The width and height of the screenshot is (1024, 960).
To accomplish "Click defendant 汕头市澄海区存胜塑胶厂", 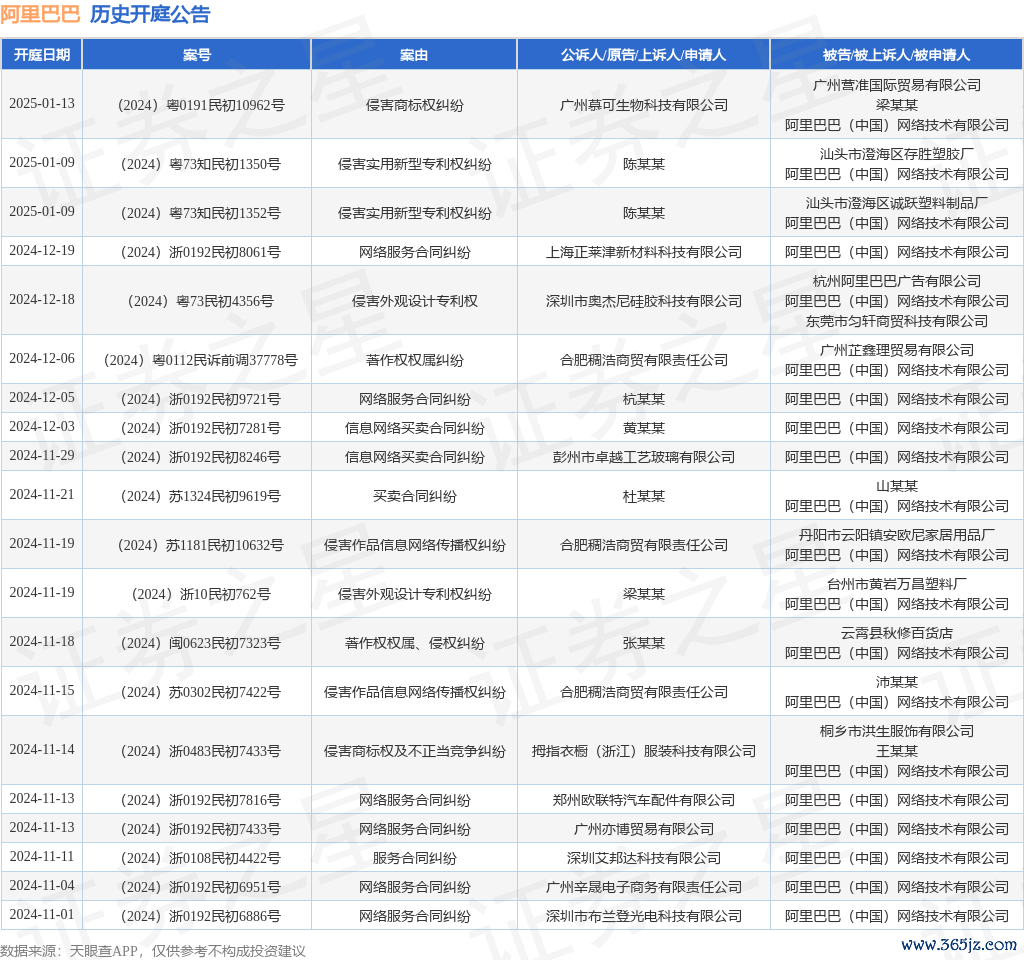I will [897, 154].
